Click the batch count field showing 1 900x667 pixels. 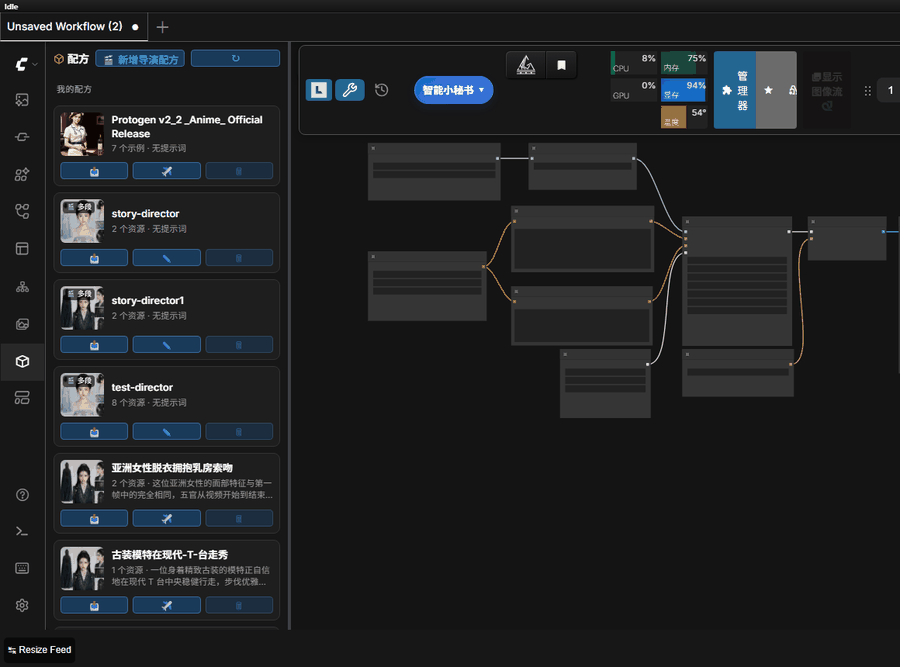coord(889,90)
